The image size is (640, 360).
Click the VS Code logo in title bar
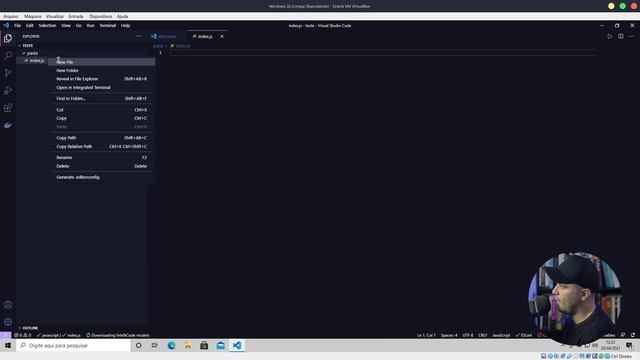click(x=6, y=25)
